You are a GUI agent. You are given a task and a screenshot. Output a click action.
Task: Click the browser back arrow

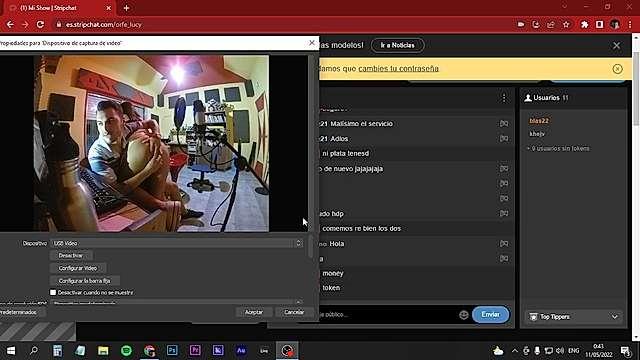click(x=10, y=24)
